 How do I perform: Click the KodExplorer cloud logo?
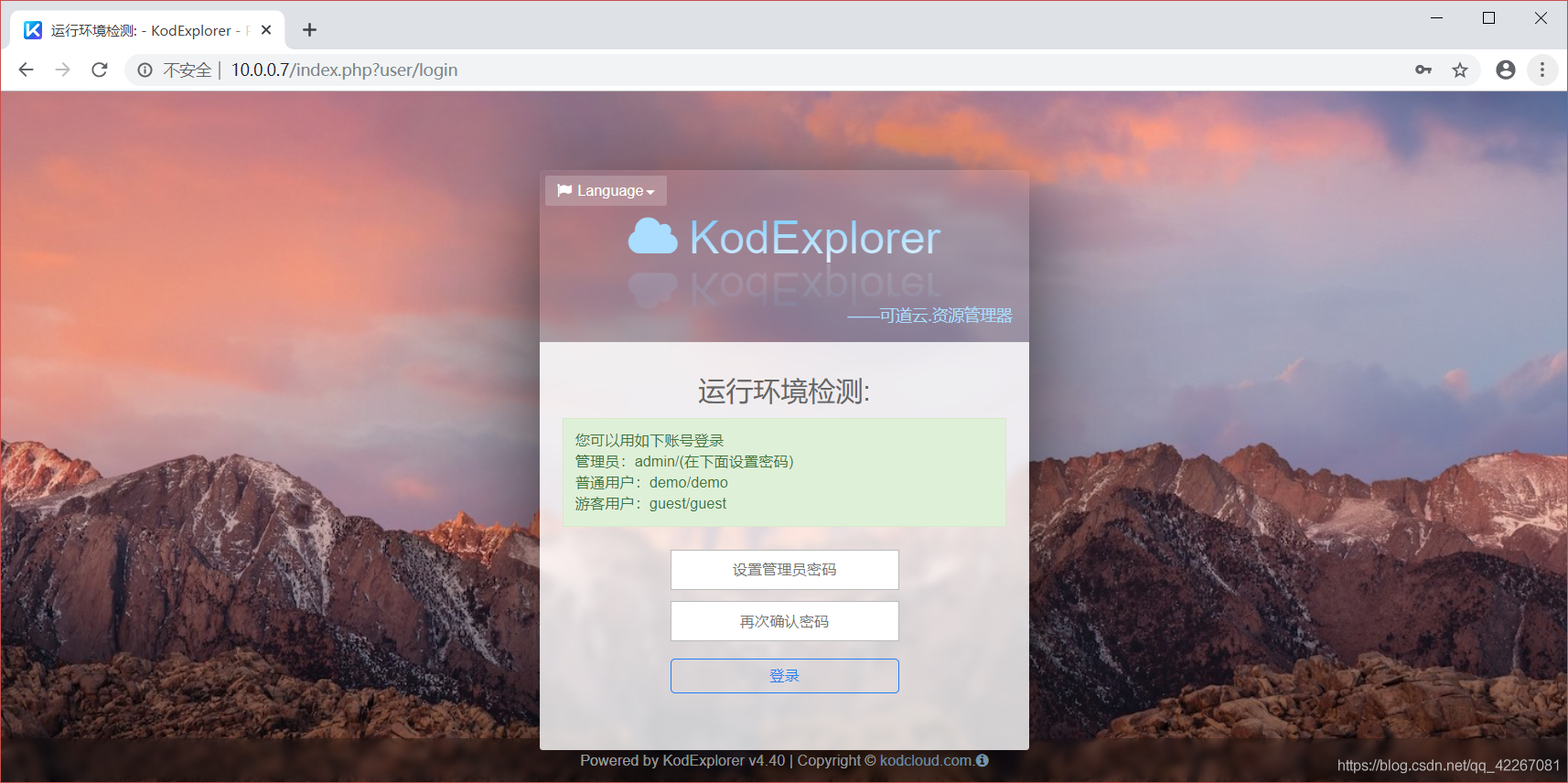(652, 236)
